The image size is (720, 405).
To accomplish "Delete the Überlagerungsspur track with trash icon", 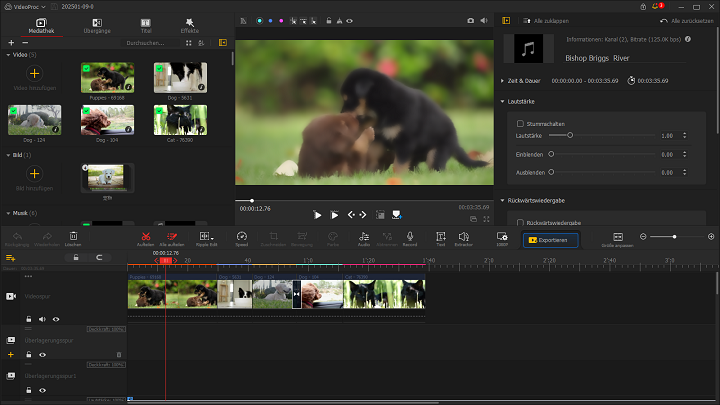I will 119,354.
